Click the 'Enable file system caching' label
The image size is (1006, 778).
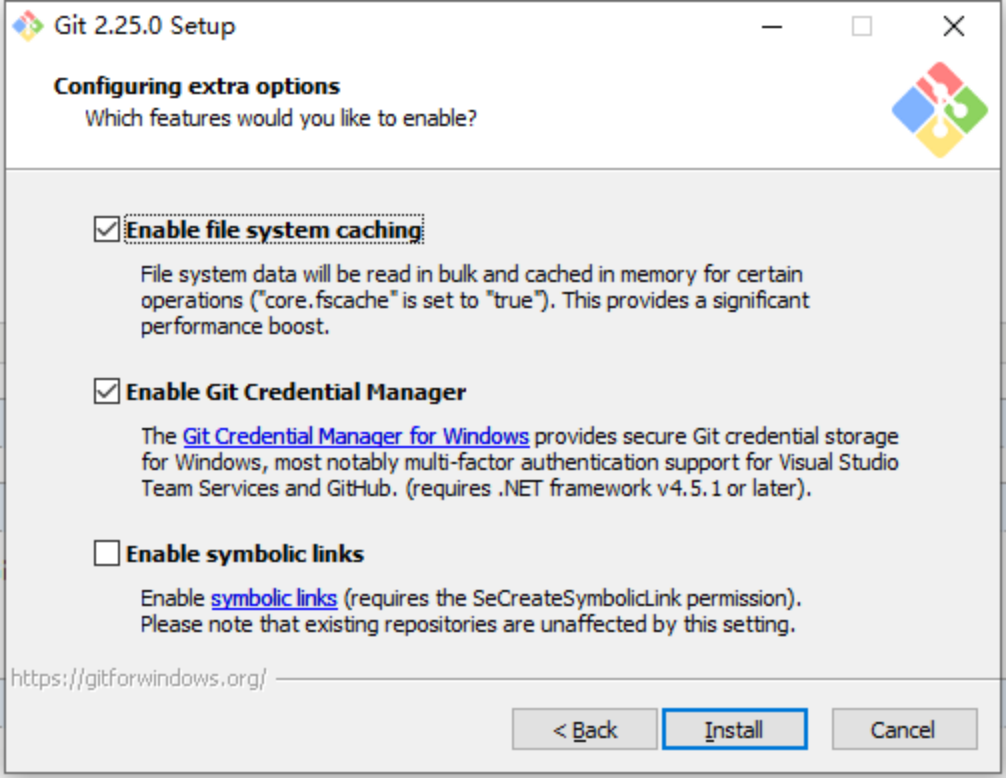pyautogui.click(x=274, y=230)
